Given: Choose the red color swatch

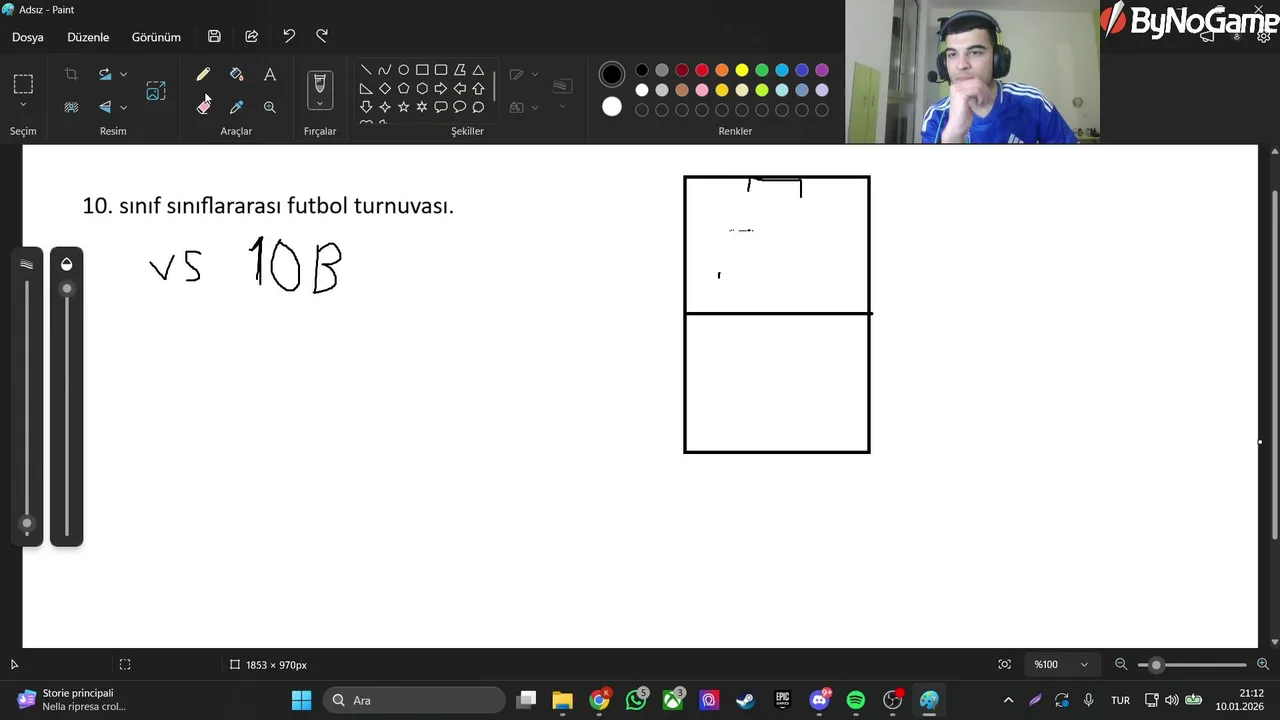Looking at the screenshot, I should click(x=702, y=70).
